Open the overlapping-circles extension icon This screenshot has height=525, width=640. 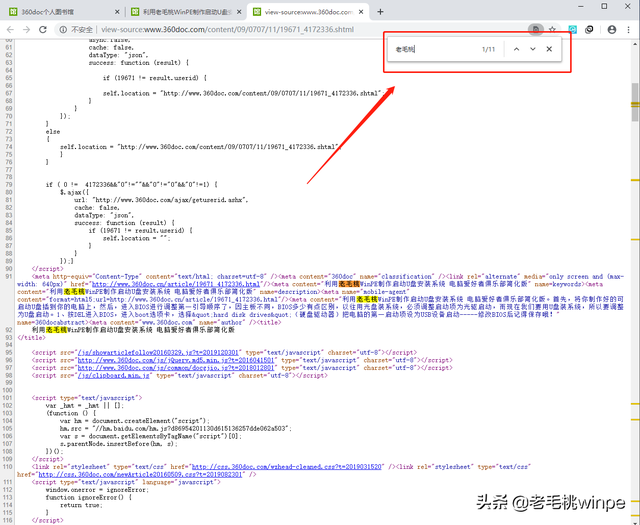tap(589, 29)
